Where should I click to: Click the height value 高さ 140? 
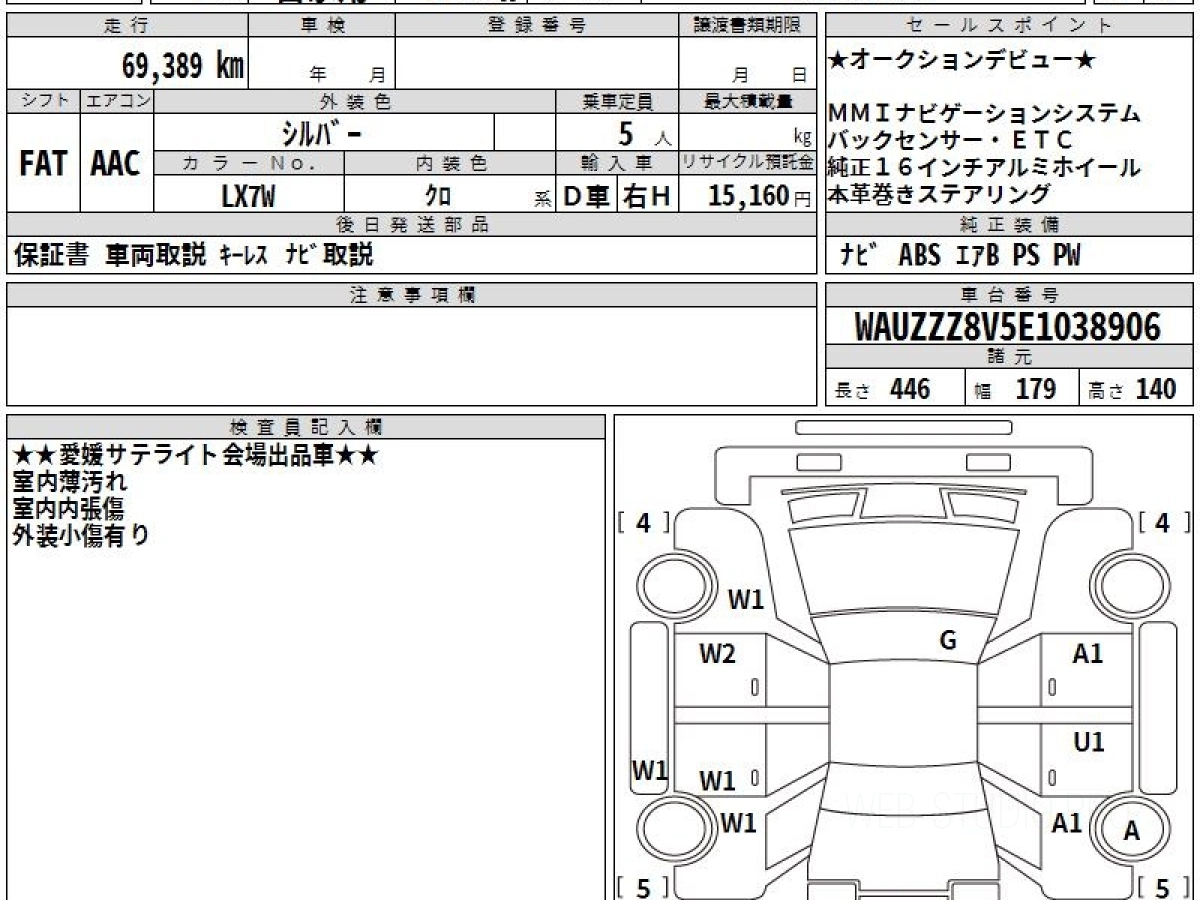tap(1133, 389)
